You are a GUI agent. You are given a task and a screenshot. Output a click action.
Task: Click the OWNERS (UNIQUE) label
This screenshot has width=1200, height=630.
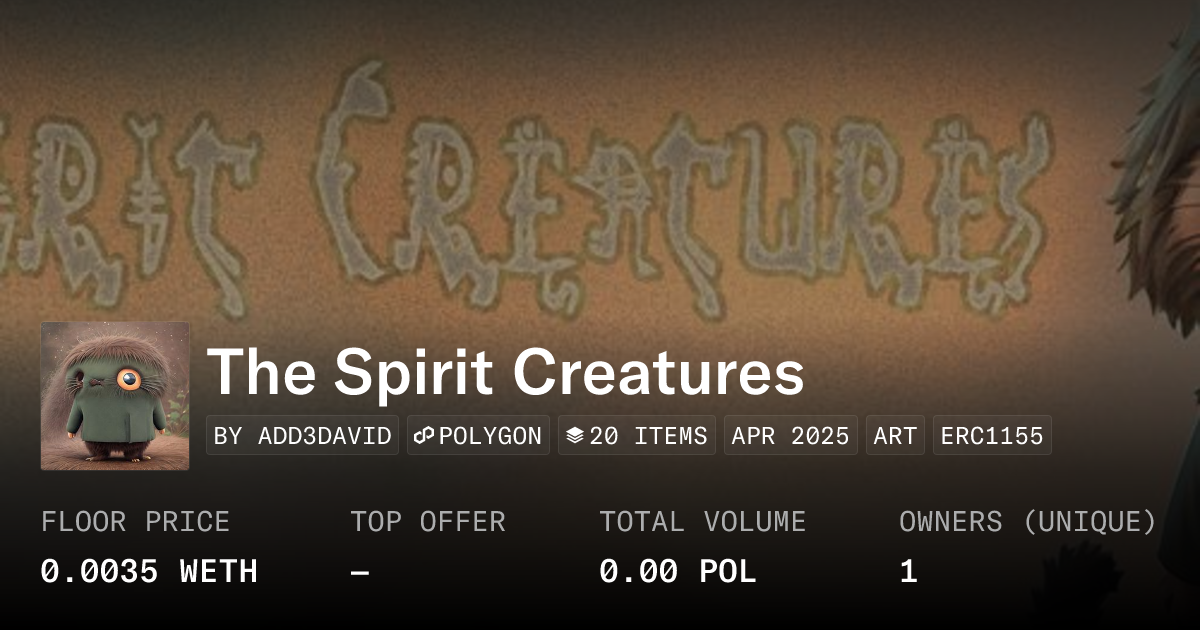[1028, 522]
